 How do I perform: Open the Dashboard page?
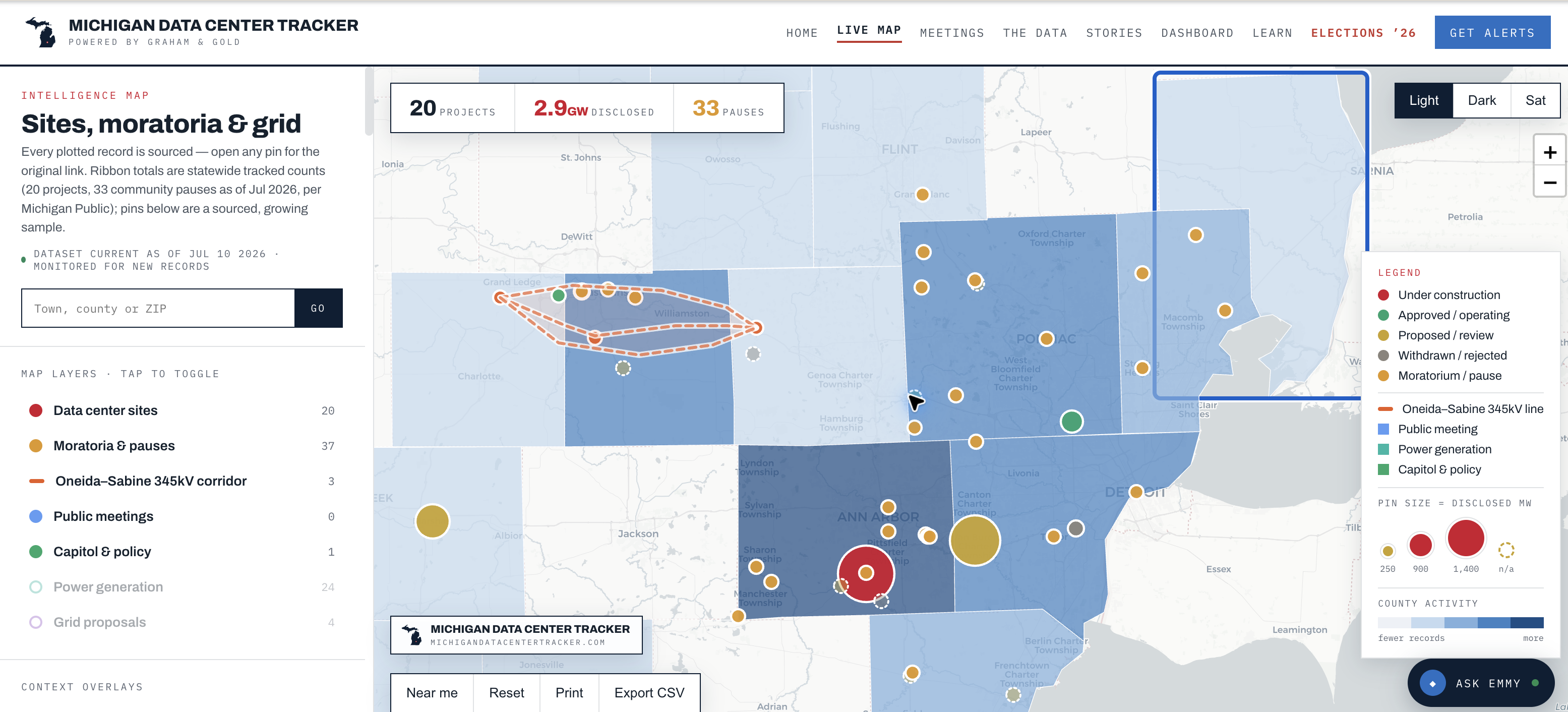[1197, 33]
